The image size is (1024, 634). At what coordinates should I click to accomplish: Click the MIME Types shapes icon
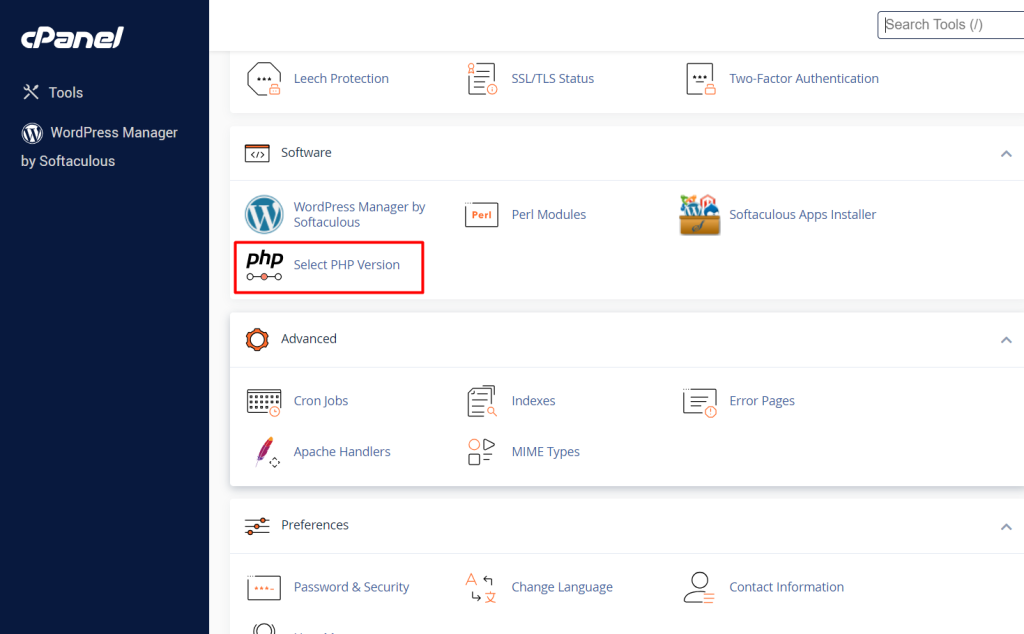(481, 452)
